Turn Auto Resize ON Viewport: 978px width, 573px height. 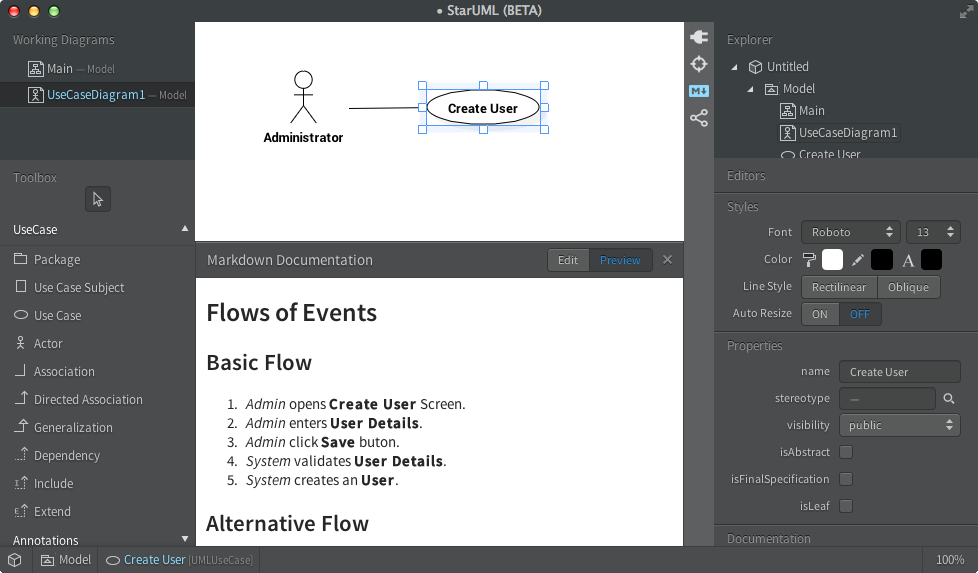click(820, 314)
